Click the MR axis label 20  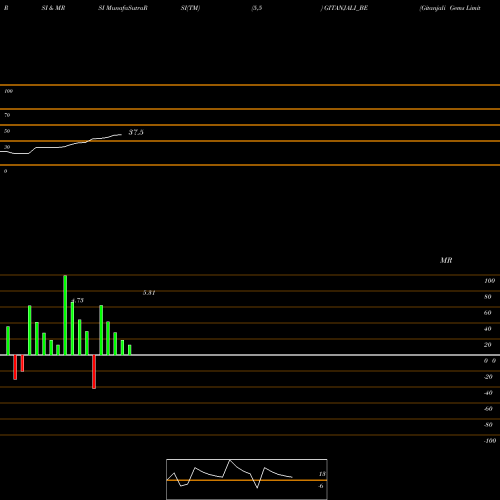488,345
